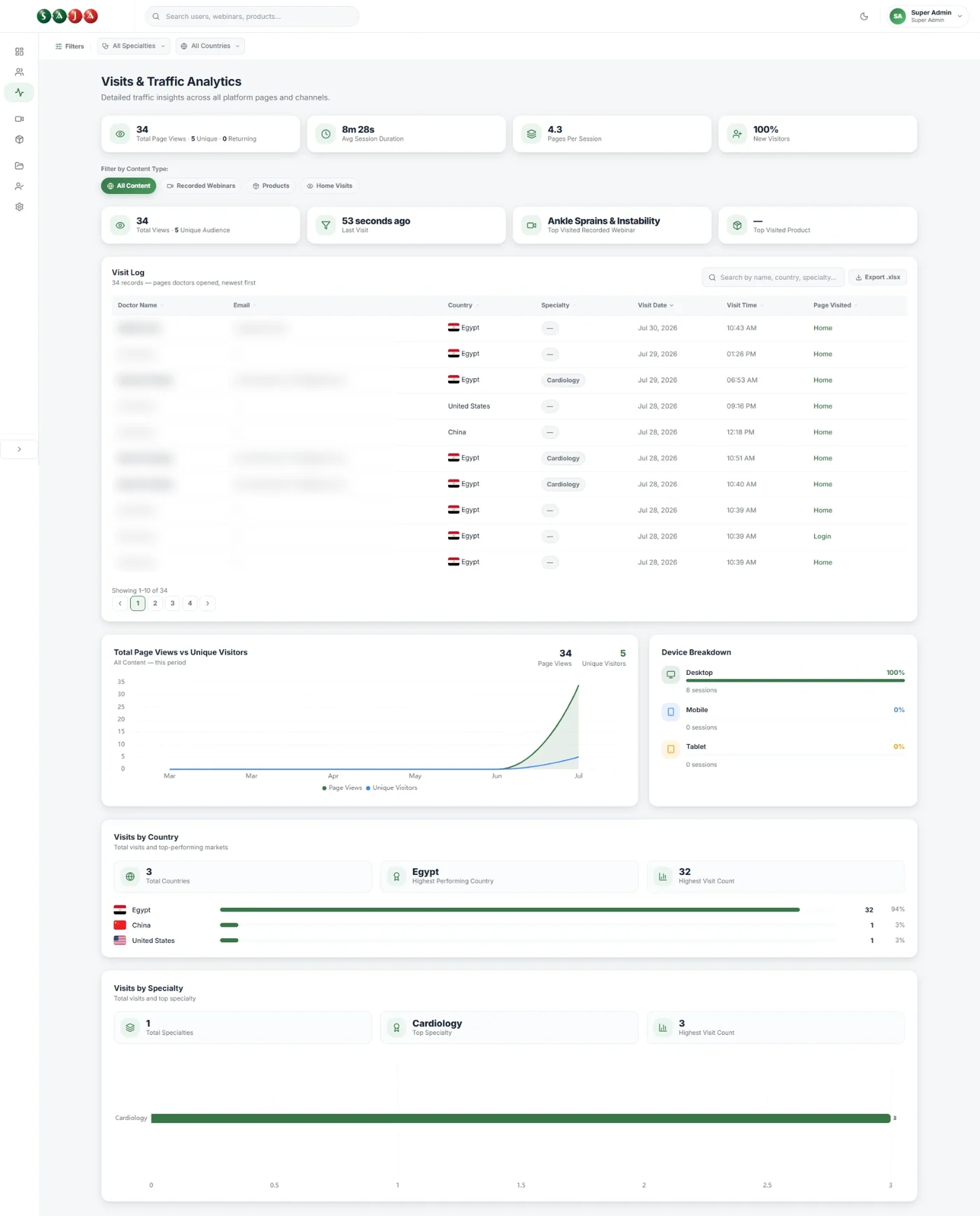The height and width of the screenshot is (1216, 980).
Task: Open the users icon in sidebar
Action: tap(19, 72)
